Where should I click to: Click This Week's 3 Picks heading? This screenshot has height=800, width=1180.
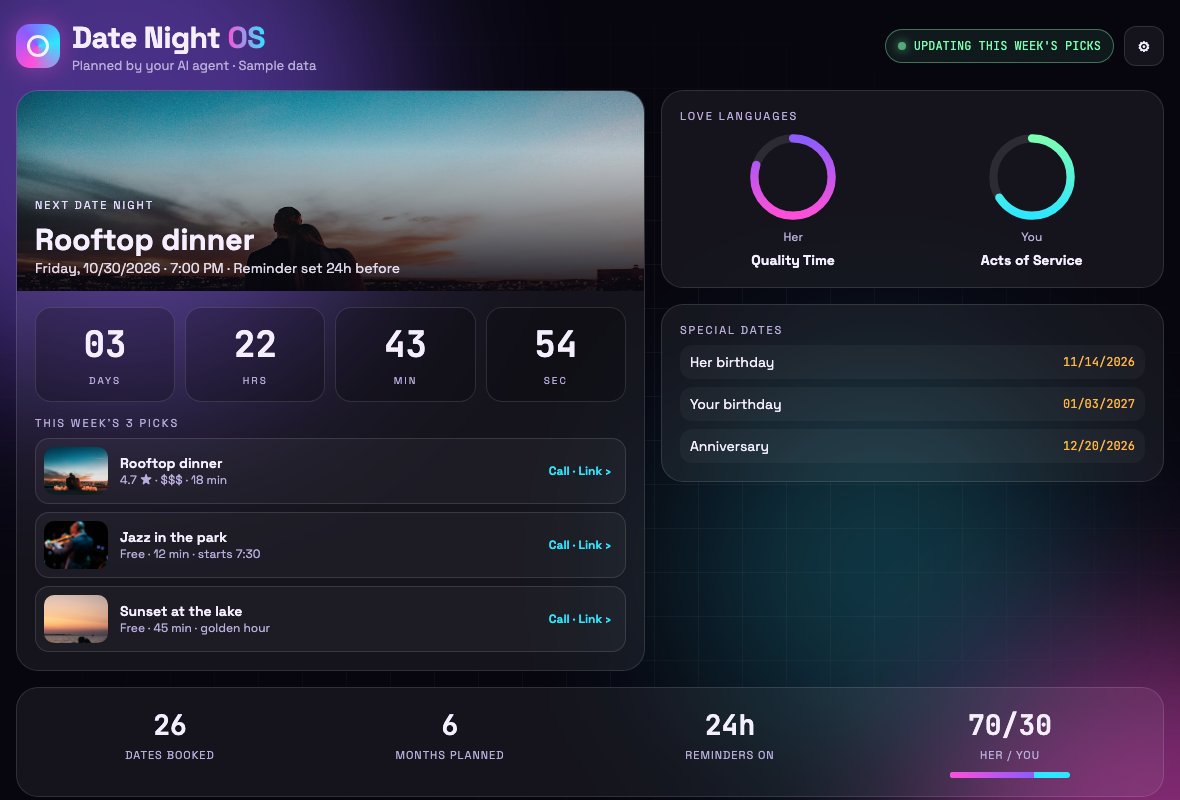[x=106, y=423]
